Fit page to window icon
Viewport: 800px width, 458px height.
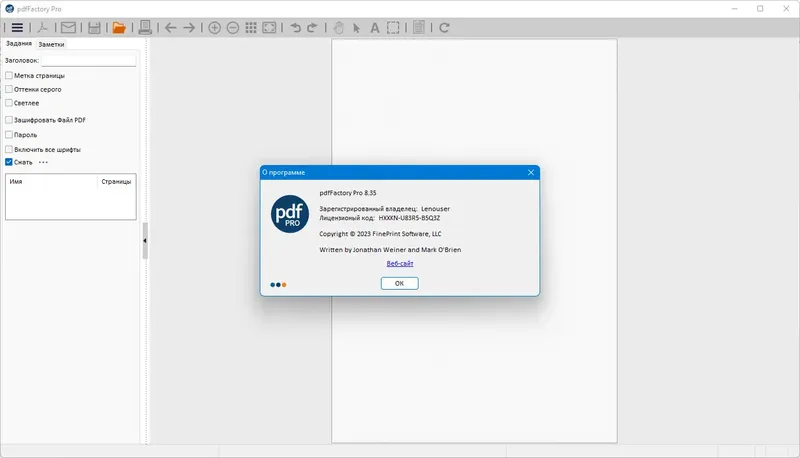pos(269,28)
